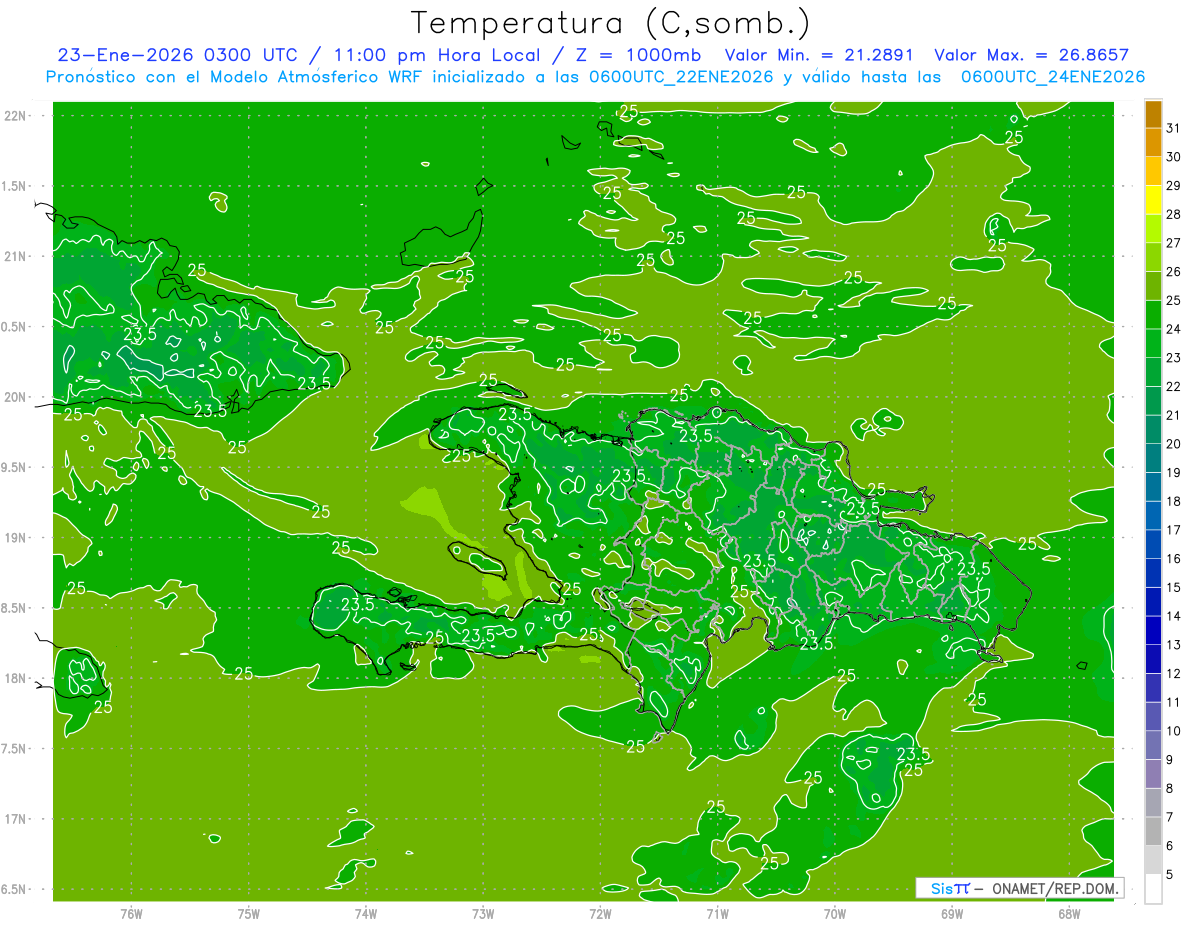Viewport: 1200px width, 927px height.
Task: Click the '18' value on color scale
Action: (1174, 501)
